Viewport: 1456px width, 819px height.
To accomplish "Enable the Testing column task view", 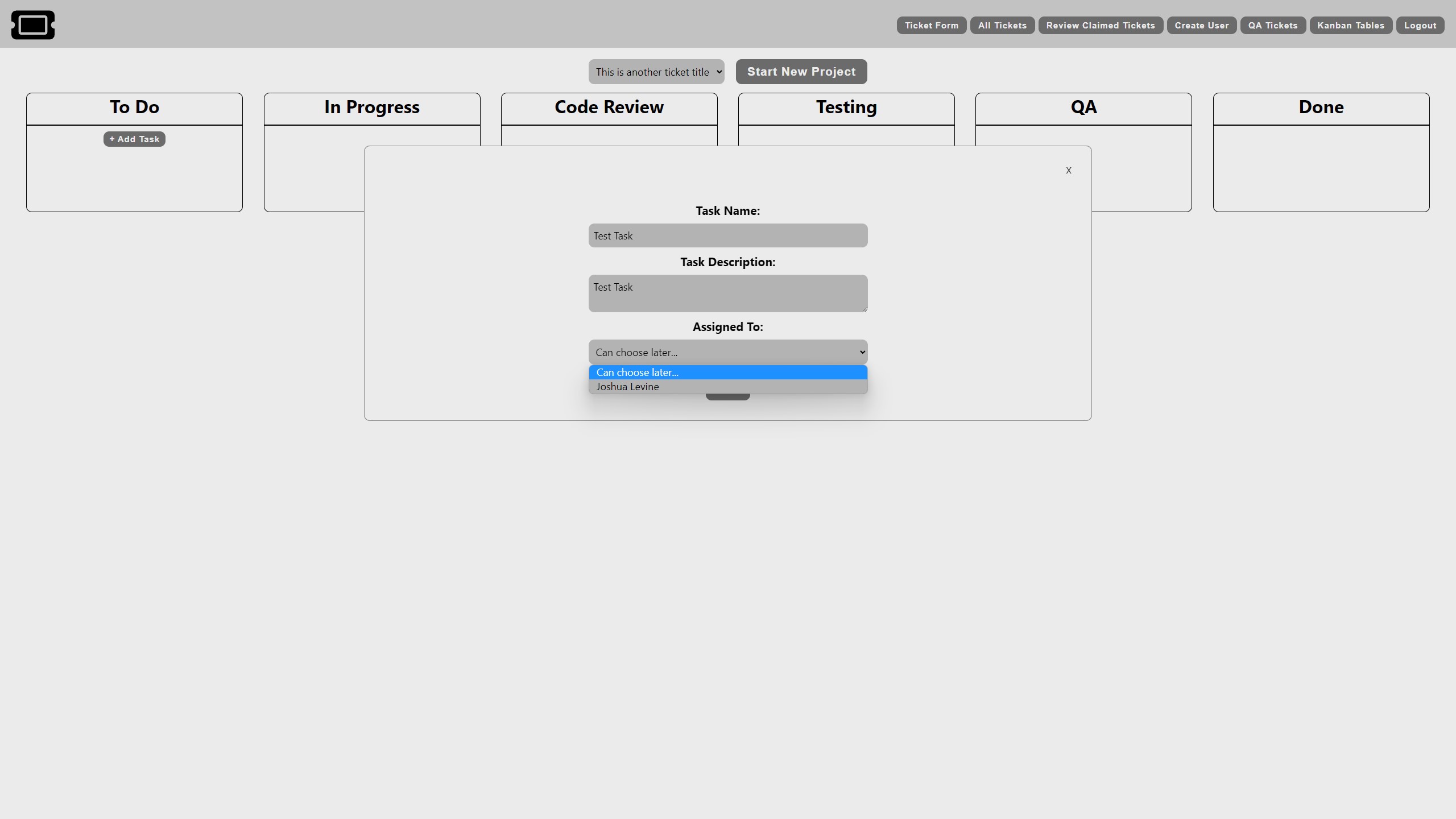I will [x=845, y=107].
